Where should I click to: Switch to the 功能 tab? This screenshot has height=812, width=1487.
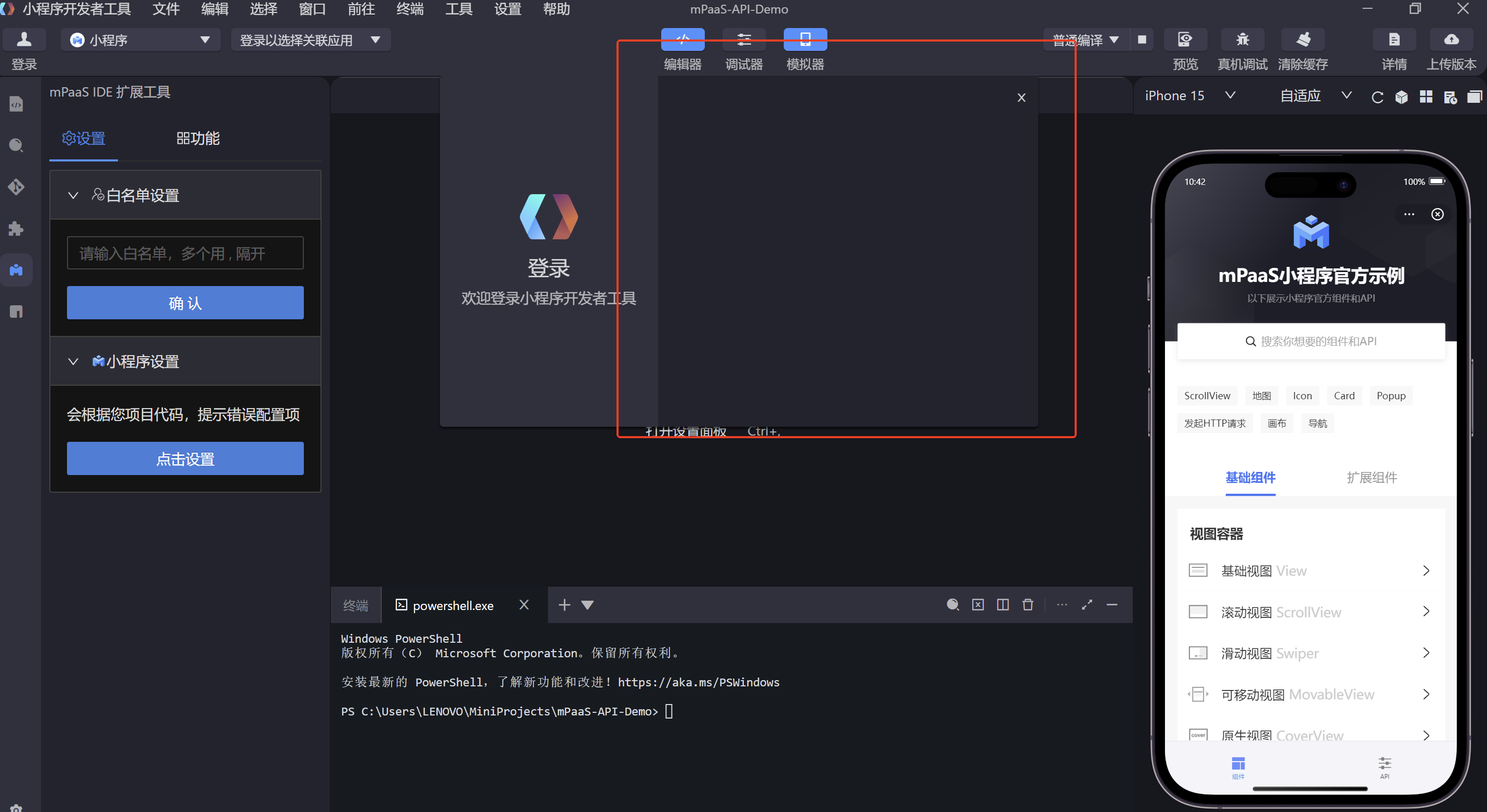(x=197, y=139)
